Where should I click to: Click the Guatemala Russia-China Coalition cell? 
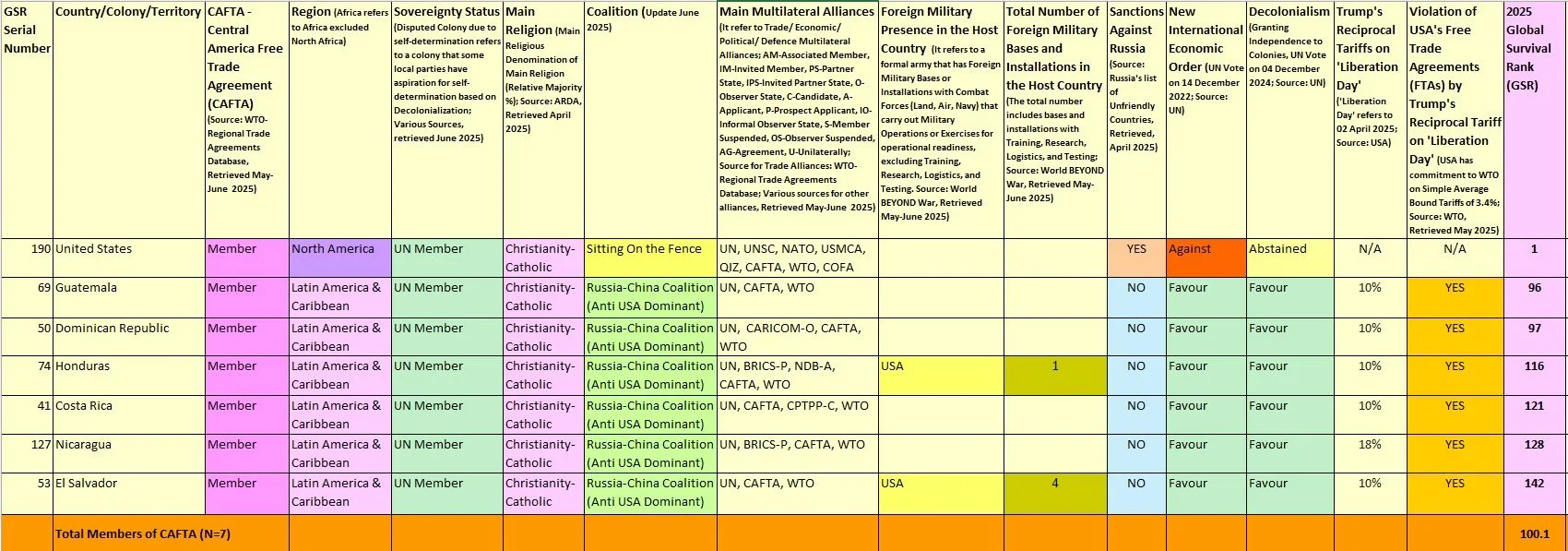click(x=650, y=297)
